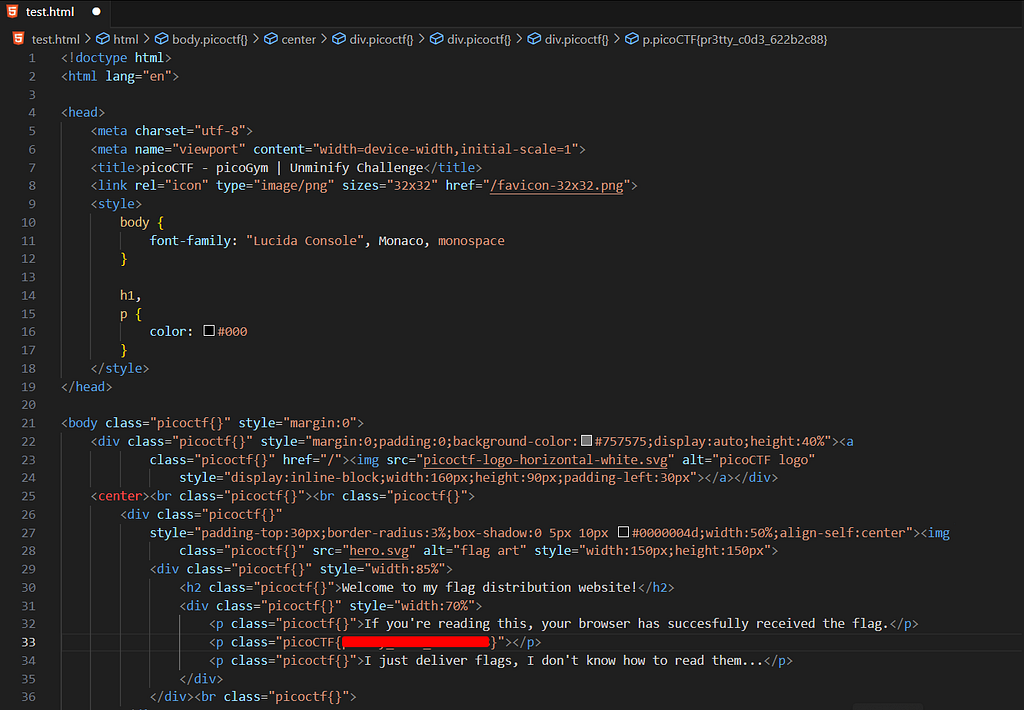
Task: Click the HTML5 icon at the start of the breadcrumb
Action: click(x=18, y=39)
